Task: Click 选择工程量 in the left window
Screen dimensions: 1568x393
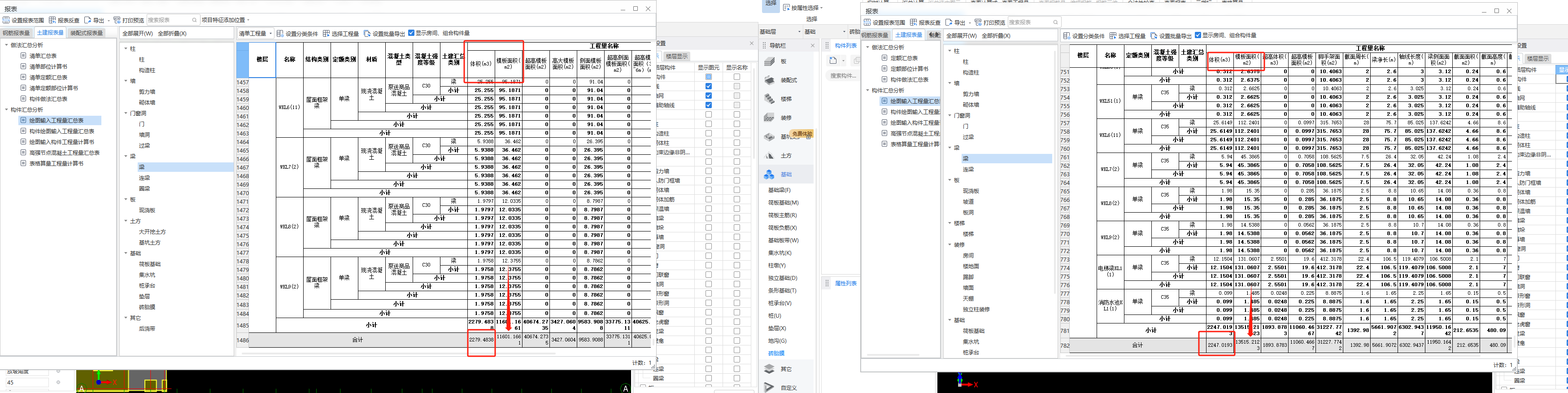Action: pyautogui.click(x=341, y=34)
